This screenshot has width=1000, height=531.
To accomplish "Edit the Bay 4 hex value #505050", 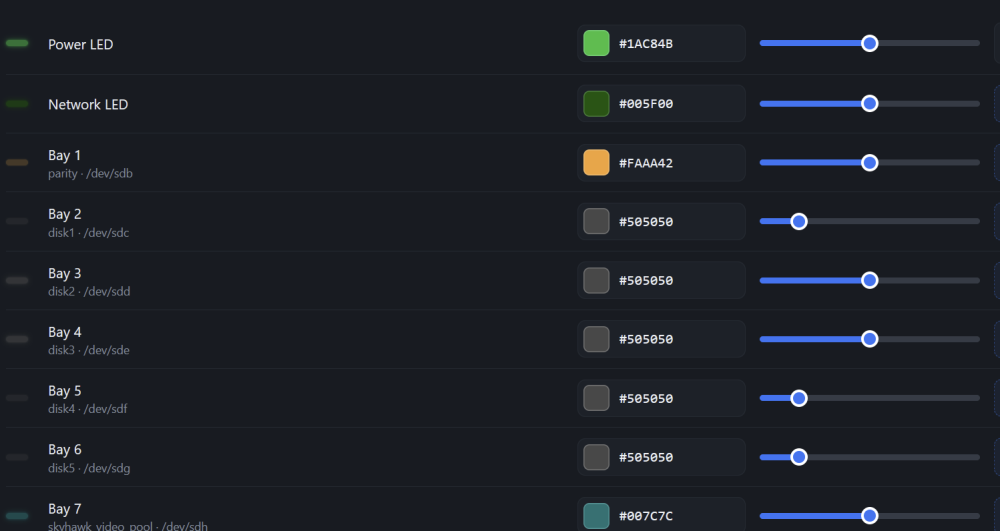I will pos(645,339).
